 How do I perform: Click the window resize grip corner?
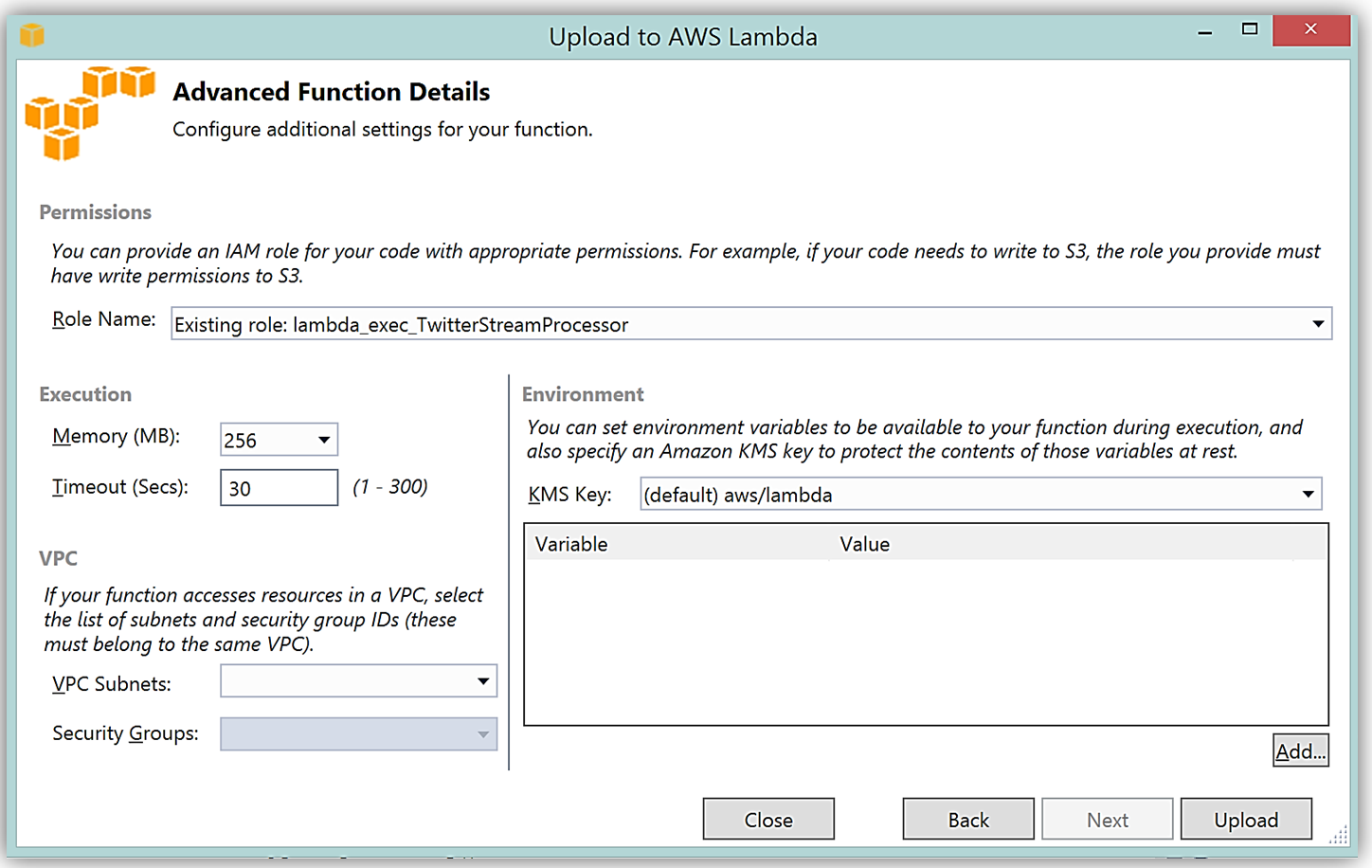pos(1339,836)
